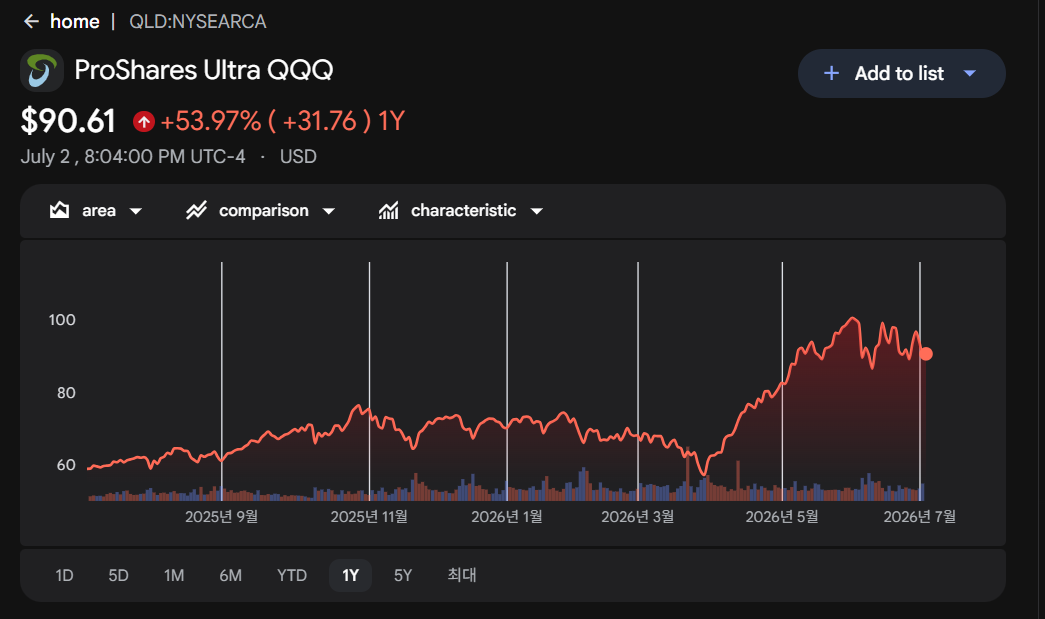Select the 5D time range tab
Viewport: 1045px width, 619px height.
coord(118,575)
